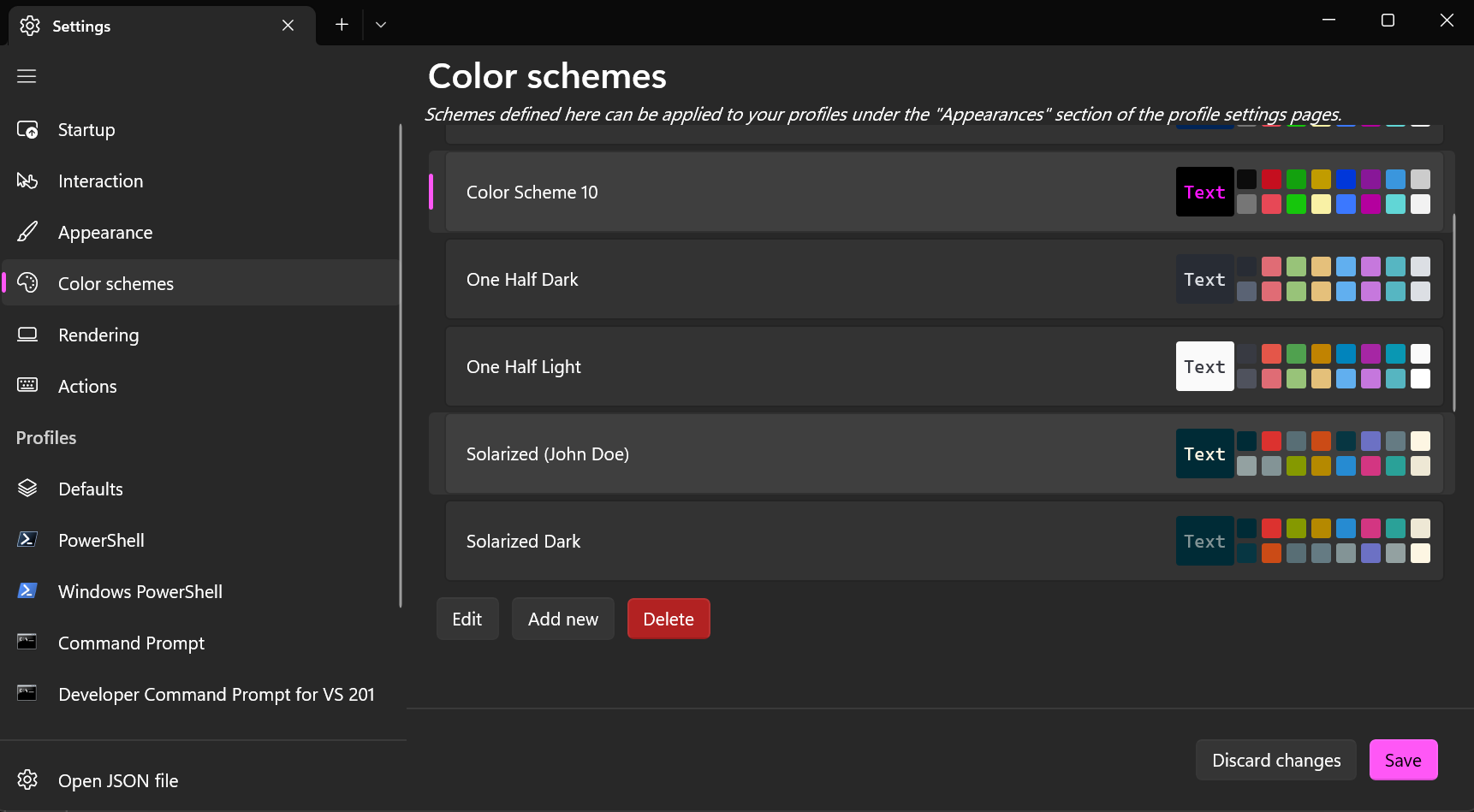Open the Open JSON file item
The width and height of the screenshot is (1474, 812).
(x=201, y=780)
